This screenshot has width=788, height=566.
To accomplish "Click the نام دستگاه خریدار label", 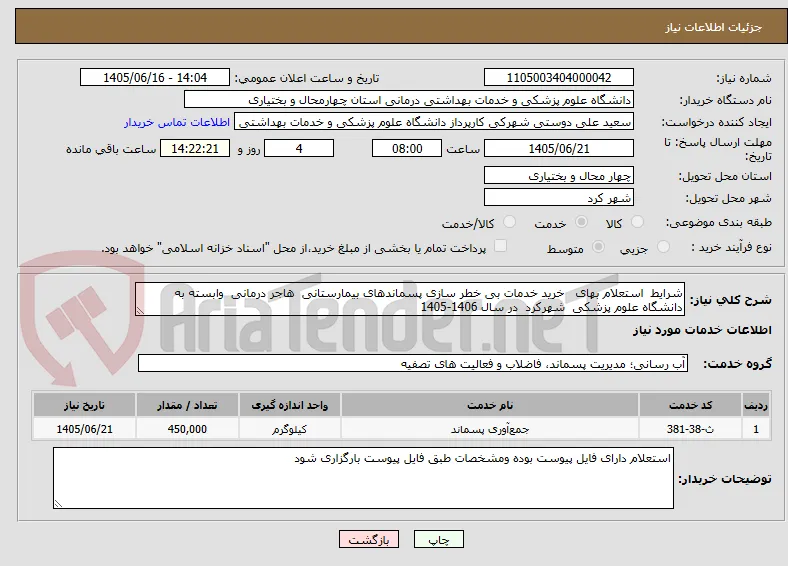I will pos(726,101).
